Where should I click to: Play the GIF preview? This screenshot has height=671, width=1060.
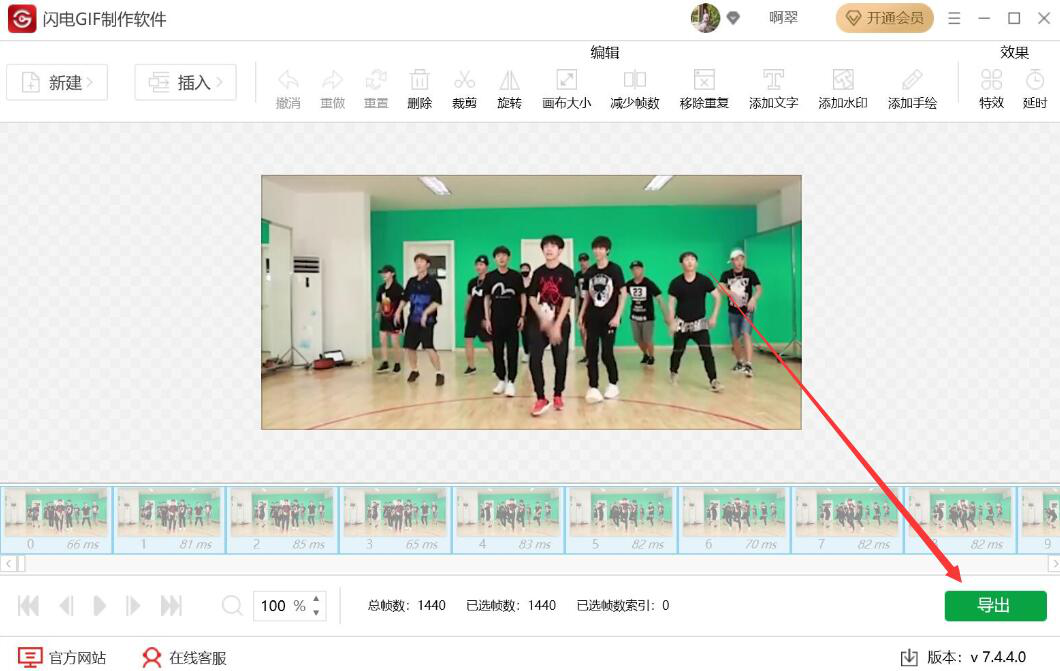click(x=99, y=605)
